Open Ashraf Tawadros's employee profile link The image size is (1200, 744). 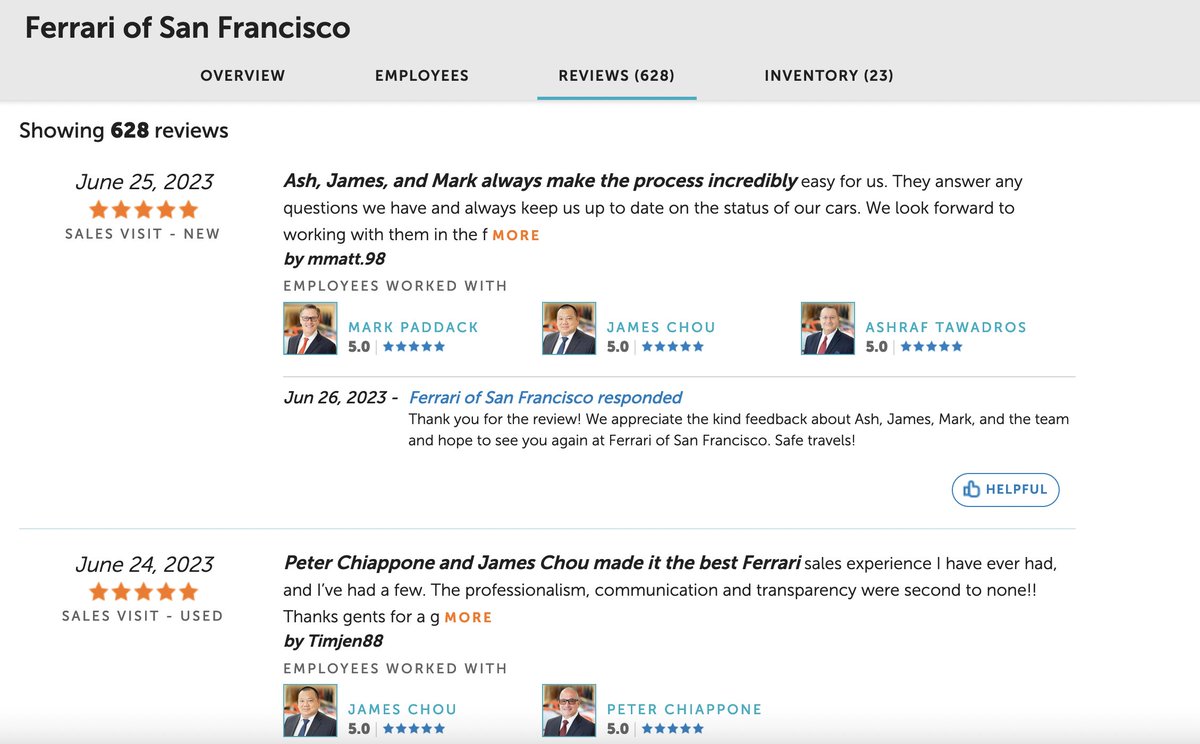(946, 327)
